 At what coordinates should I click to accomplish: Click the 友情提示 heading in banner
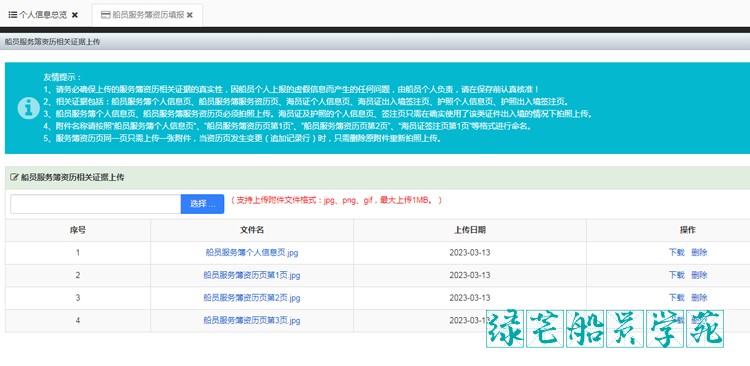(63, 77)
